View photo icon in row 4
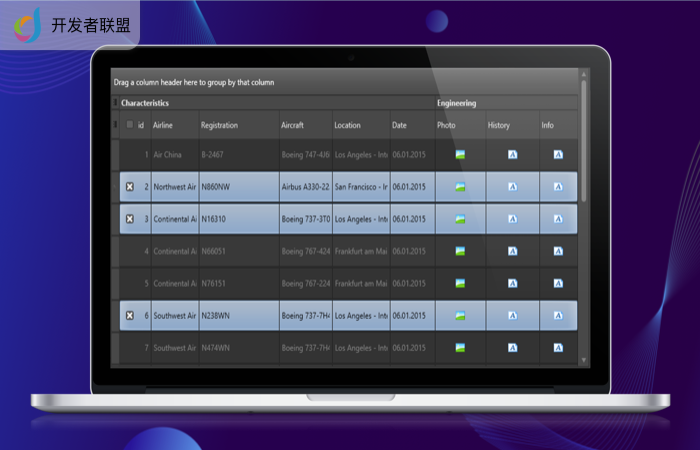Viewport: 700px width, 450px height. click(x=460, y=251)
